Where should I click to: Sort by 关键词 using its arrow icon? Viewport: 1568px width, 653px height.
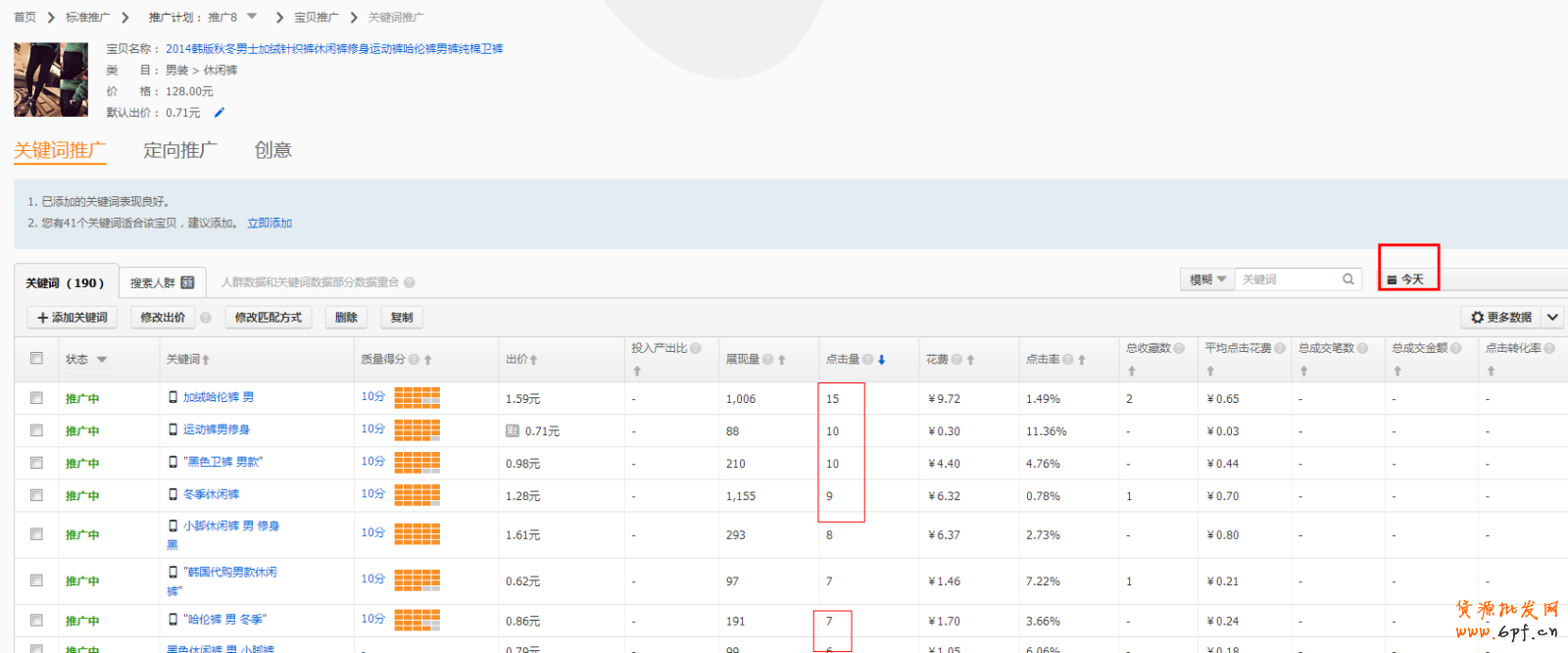(206, 360)
